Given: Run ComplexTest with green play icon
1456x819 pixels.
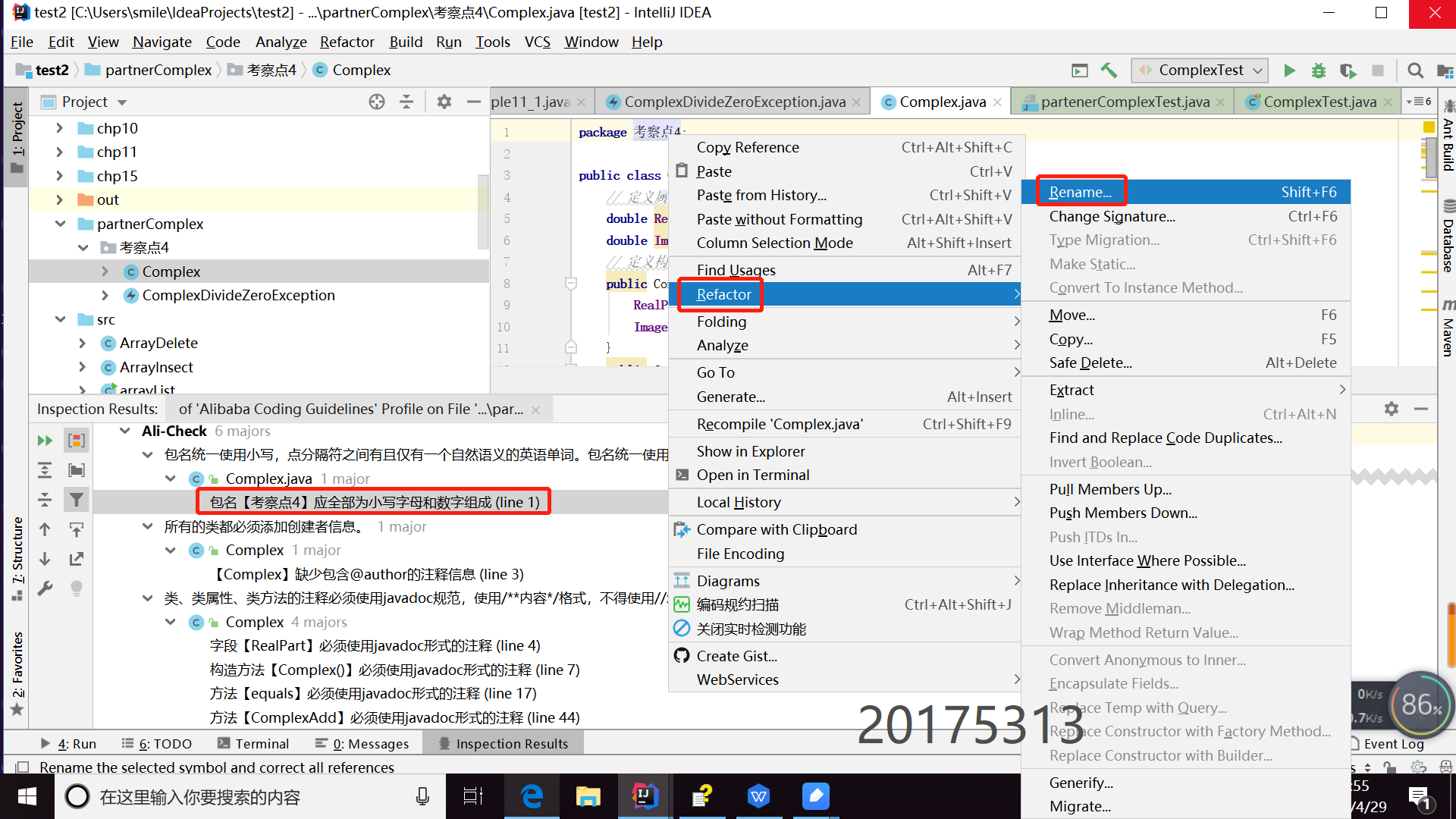Looking at the screenshot, I should [1289, 71].
